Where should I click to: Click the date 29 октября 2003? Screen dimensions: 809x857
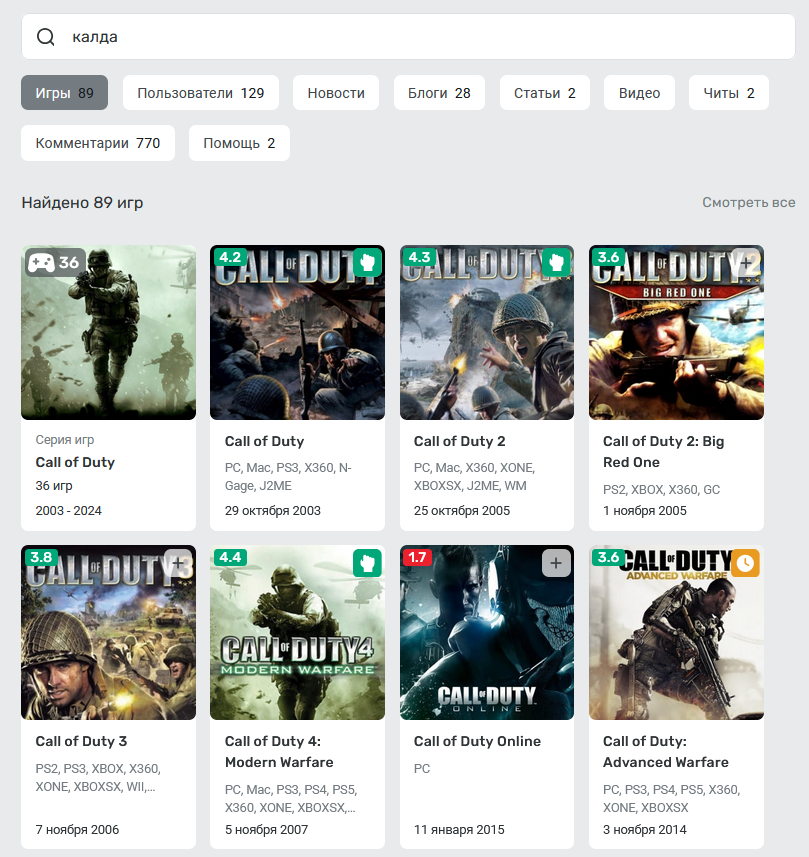(x=272, y=510)
